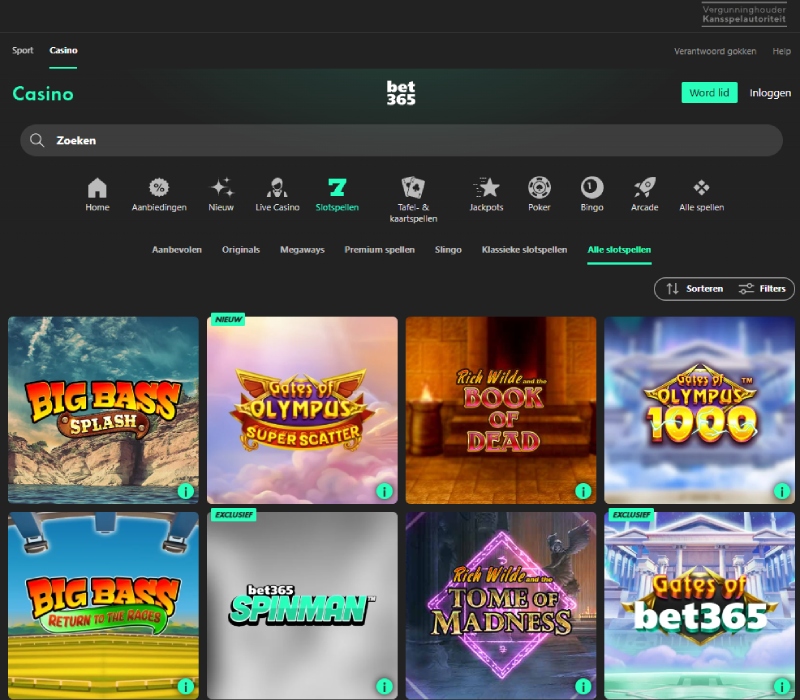This screenshot has height=700, width=800.
Task: Click the Vergunninghouder Kansspelautoriteit badge
Action: 744,14
